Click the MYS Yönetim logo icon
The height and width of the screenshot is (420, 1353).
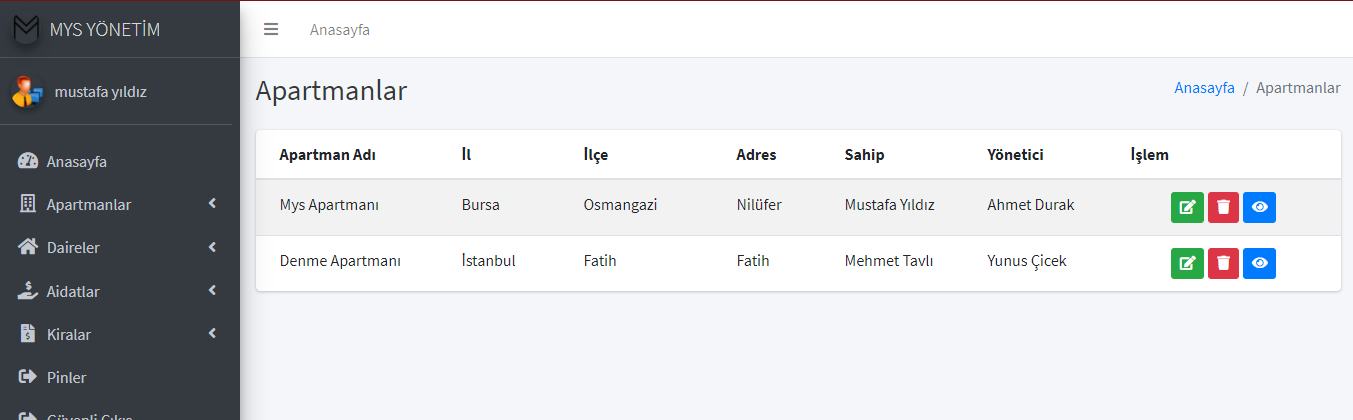pyautogui.click(x=27, y=29)
